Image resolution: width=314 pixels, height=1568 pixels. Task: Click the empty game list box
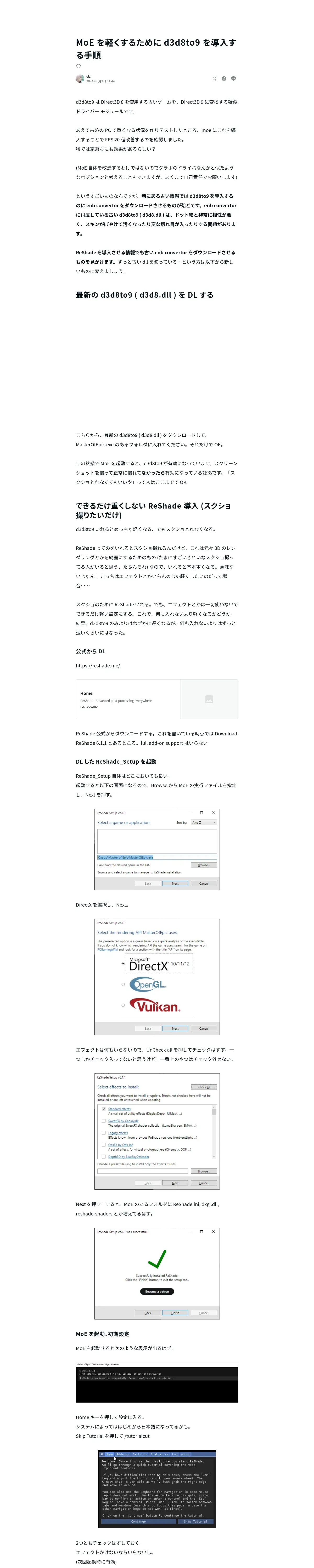coord(157,841)
